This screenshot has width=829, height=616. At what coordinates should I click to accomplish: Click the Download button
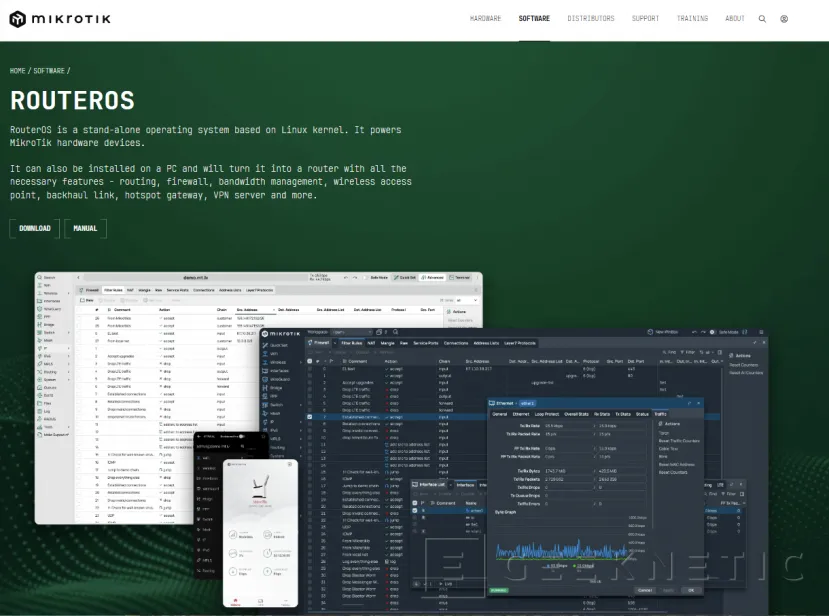34,228
